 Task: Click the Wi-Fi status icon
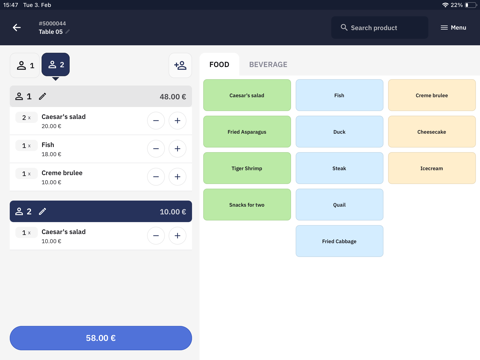pyautogui.click(x=445, y=5)
